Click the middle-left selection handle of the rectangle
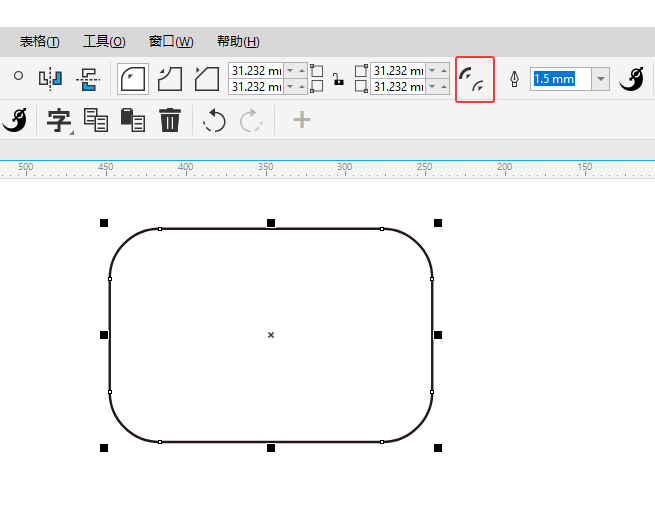Viewport: 655px width, 522px height. click(104, 335)
